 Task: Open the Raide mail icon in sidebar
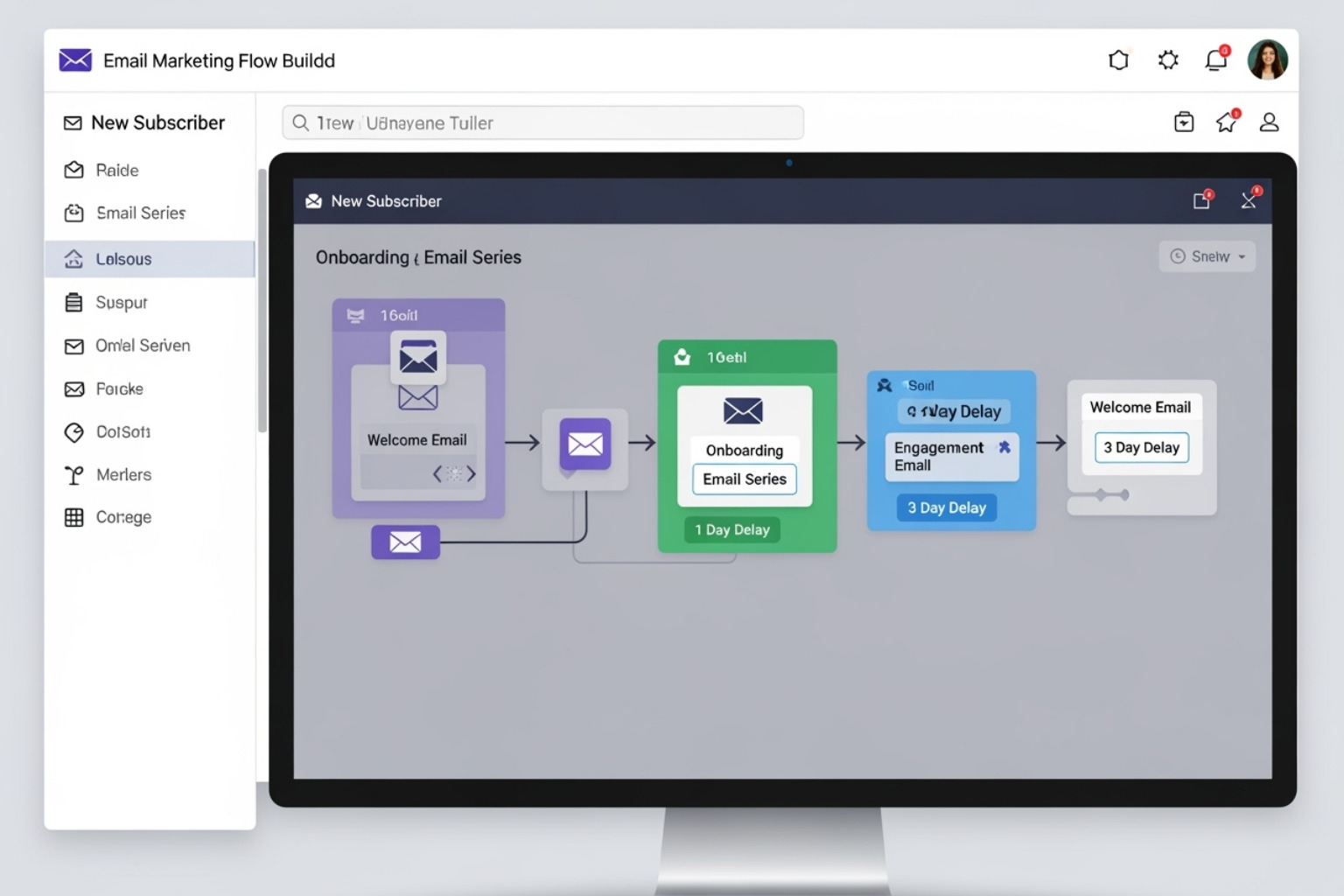click(75, 170)
